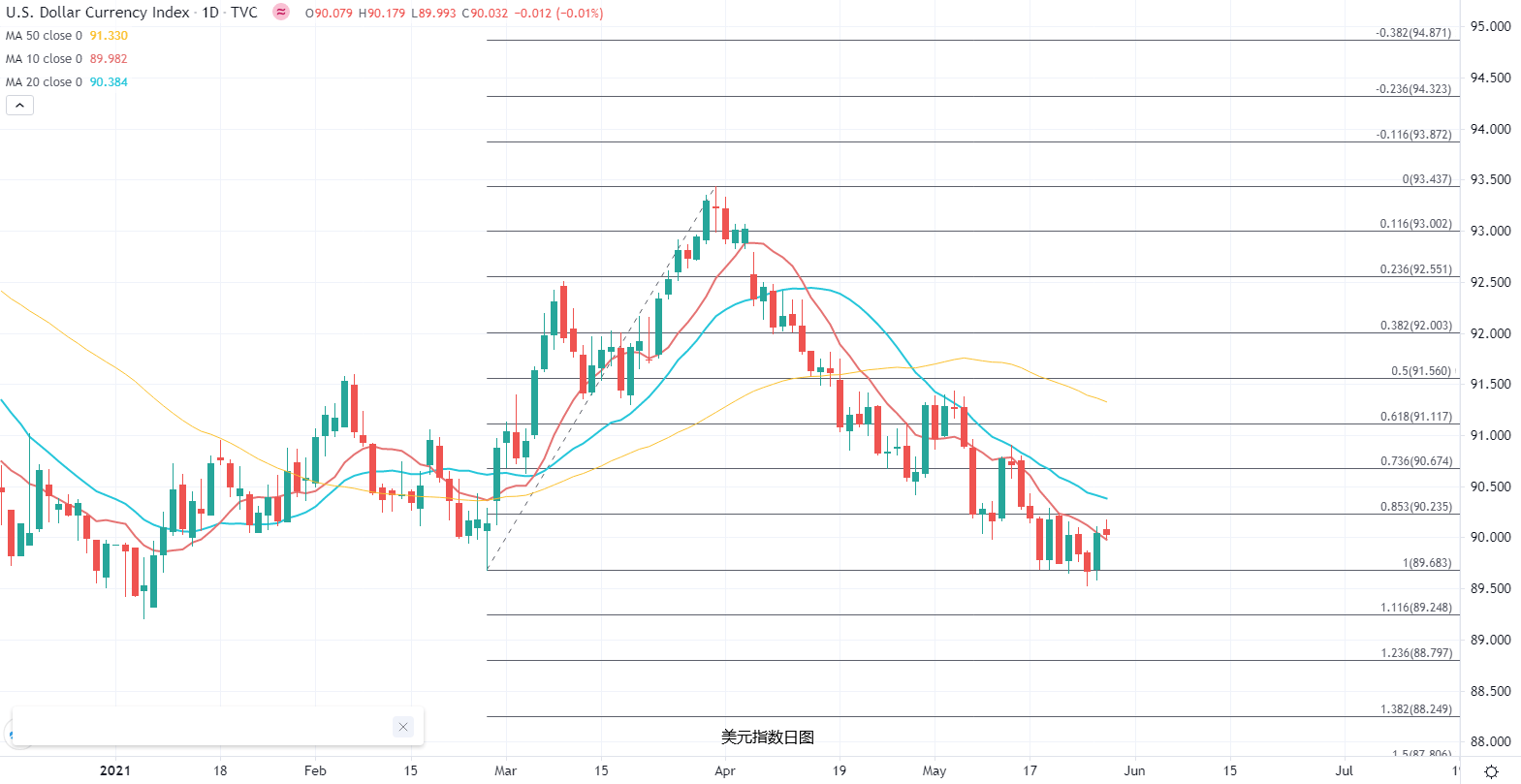Select Fibonacci level 1(89.683) label
Viewport: 1521px width, 784px height.
tap(1427, 563)
